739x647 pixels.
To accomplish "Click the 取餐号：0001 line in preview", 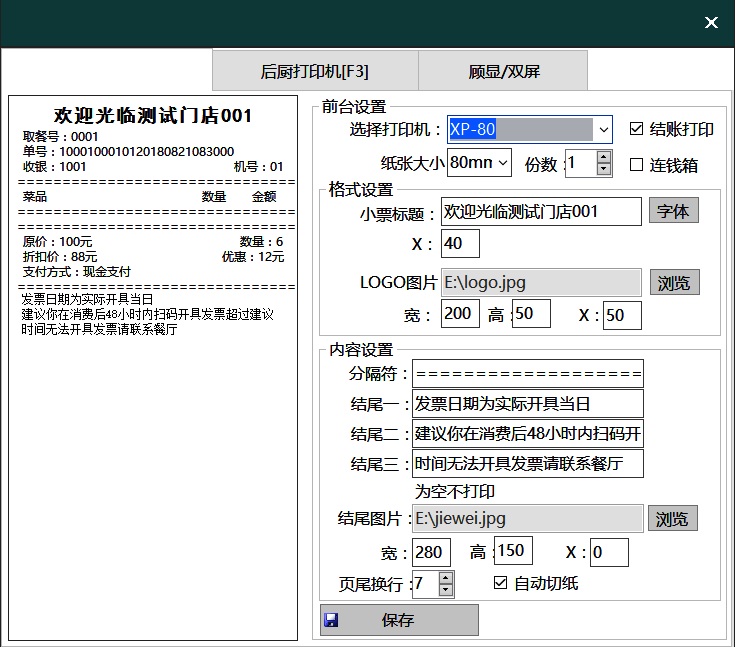I will click(x=60, y=137).
